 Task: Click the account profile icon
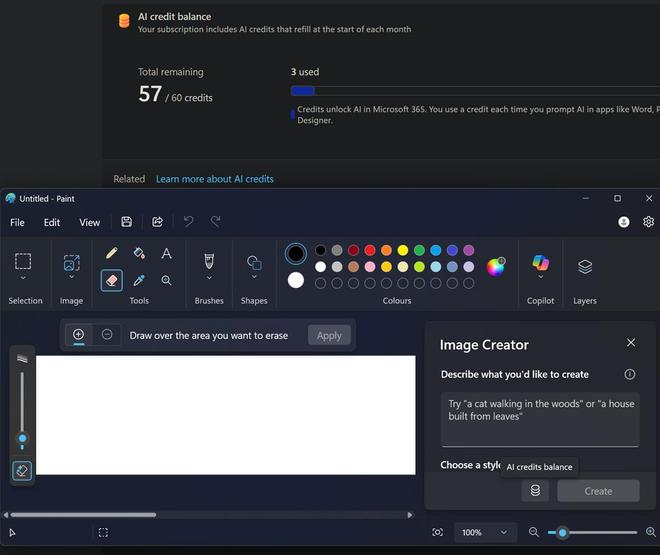[x=624, y=222]
